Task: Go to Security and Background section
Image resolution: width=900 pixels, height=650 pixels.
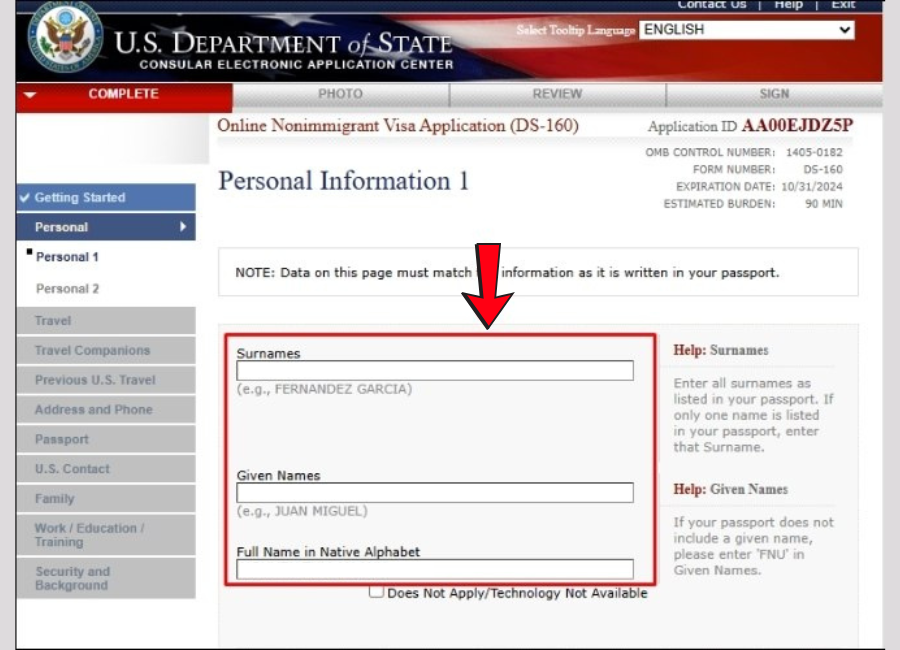Action: [106, 578]
